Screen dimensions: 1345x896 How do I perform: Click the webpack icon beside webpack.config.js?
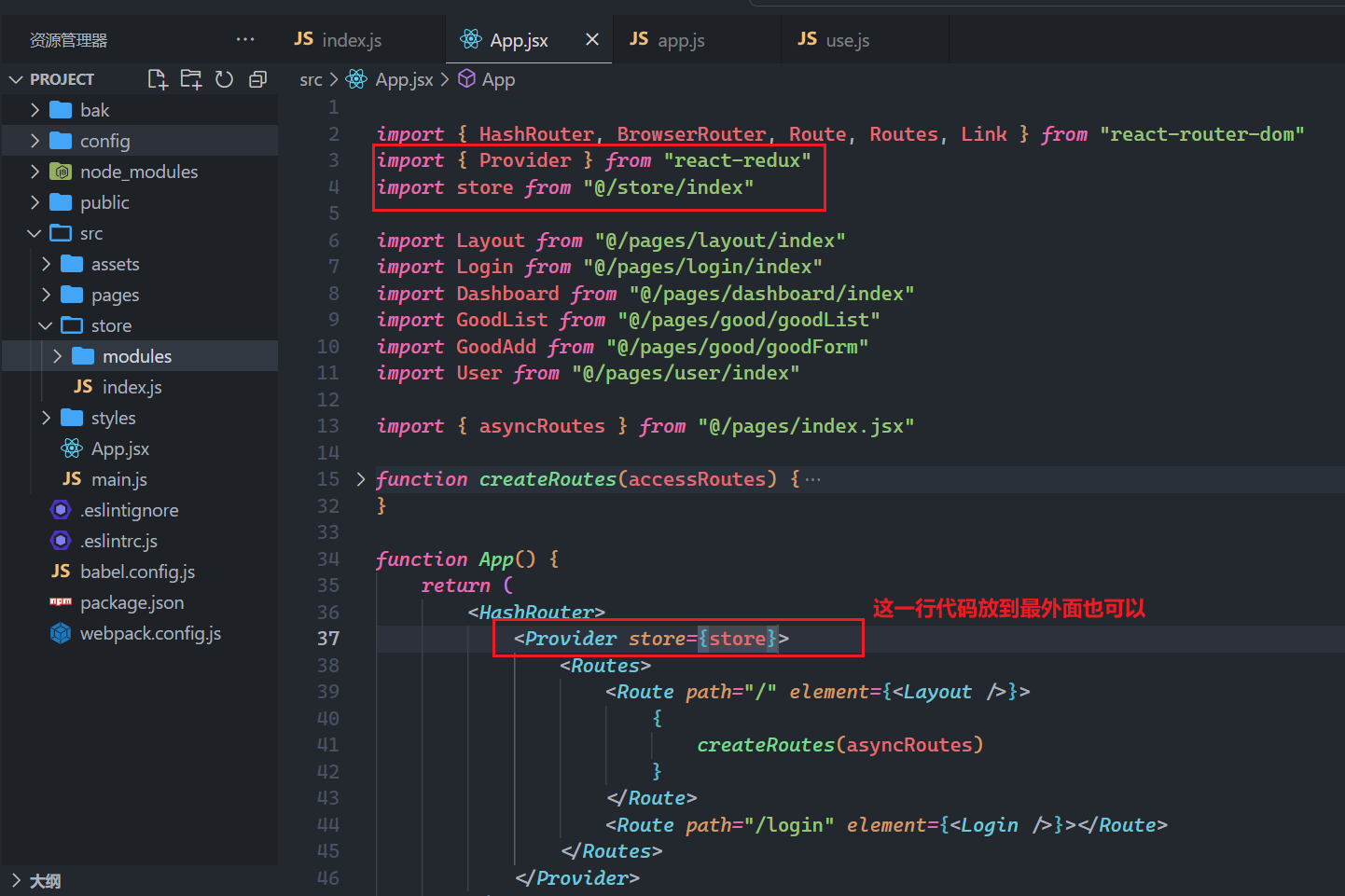click(x=61, y=633)
